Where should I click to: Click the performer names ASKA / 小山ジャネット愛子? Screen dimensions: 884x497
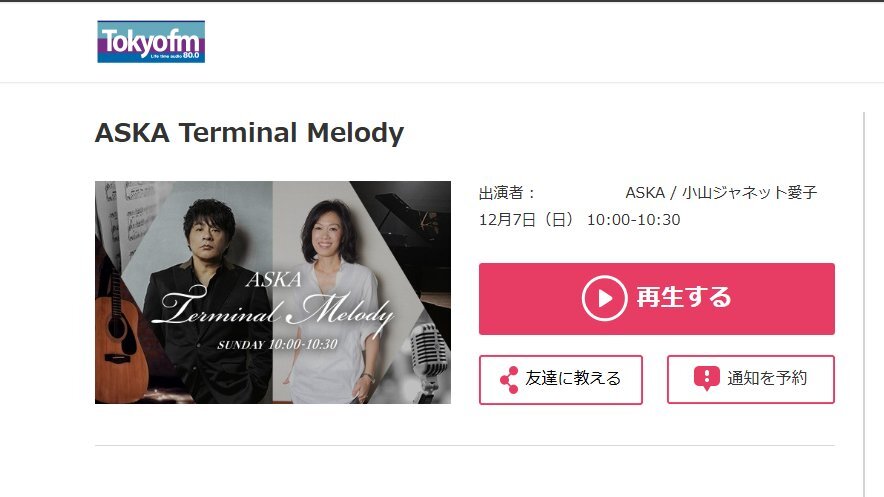[x=721, y=193]
